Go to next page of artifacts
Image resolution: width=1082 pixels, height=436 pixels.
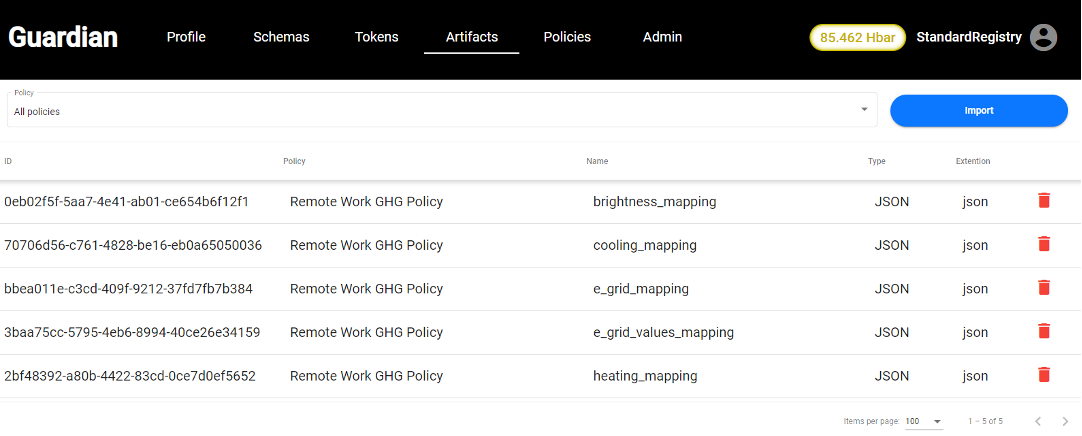click(x=1065, y=422)
